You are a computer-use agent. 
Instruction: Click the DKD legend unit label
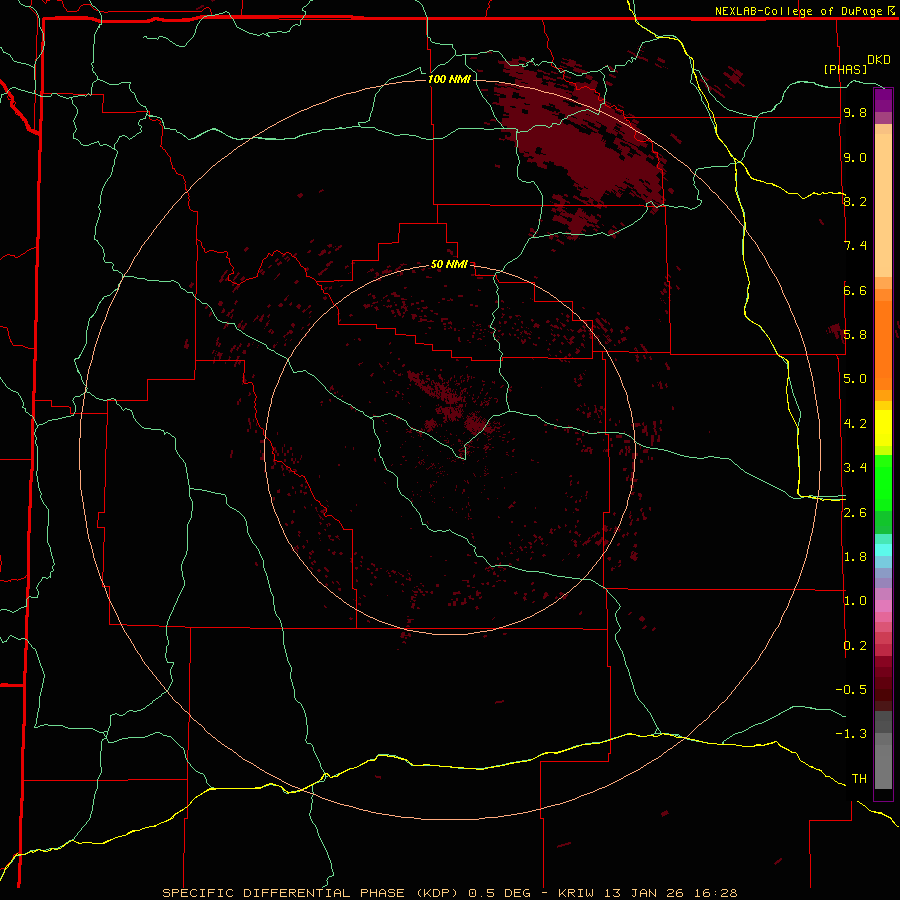(x=878, y=60)
